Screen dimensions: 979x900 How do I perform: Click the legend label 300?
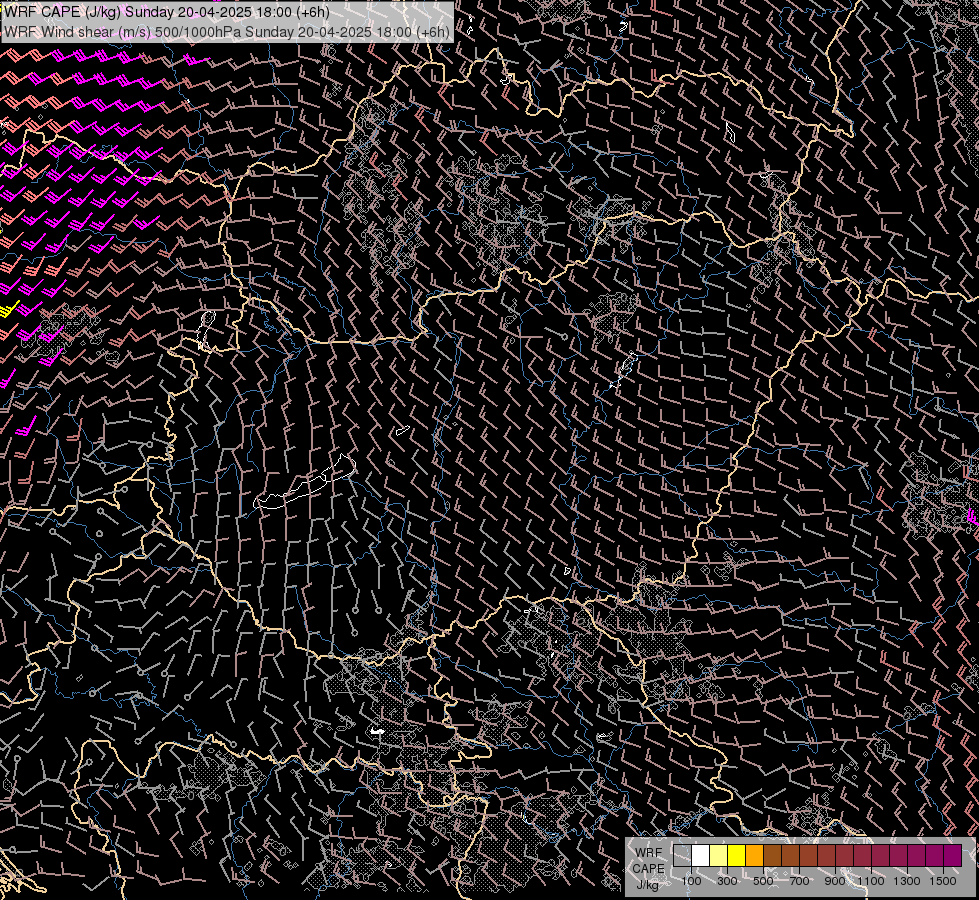coord(727,881)
